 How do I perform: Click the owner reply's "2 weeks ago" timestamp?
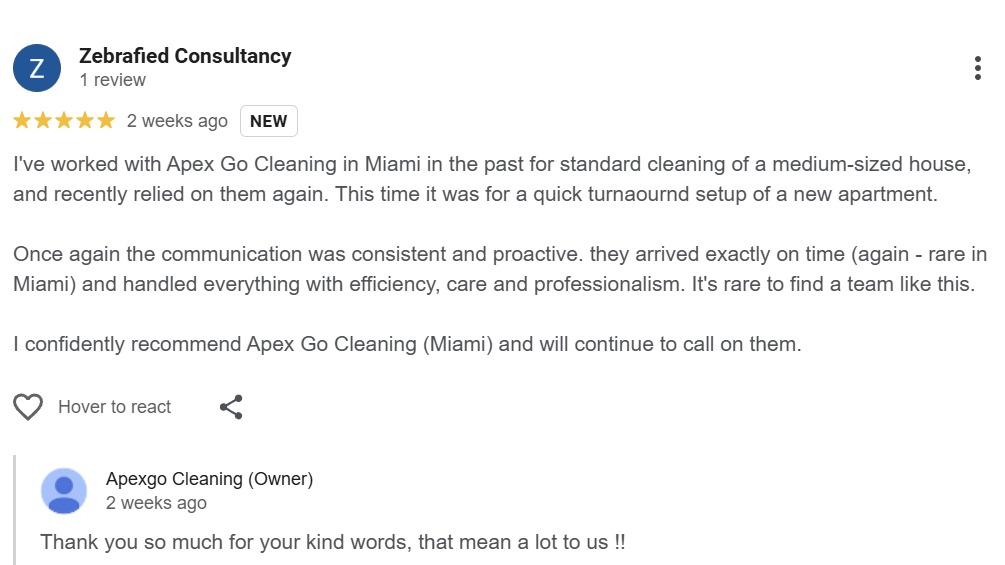(156, 503)
